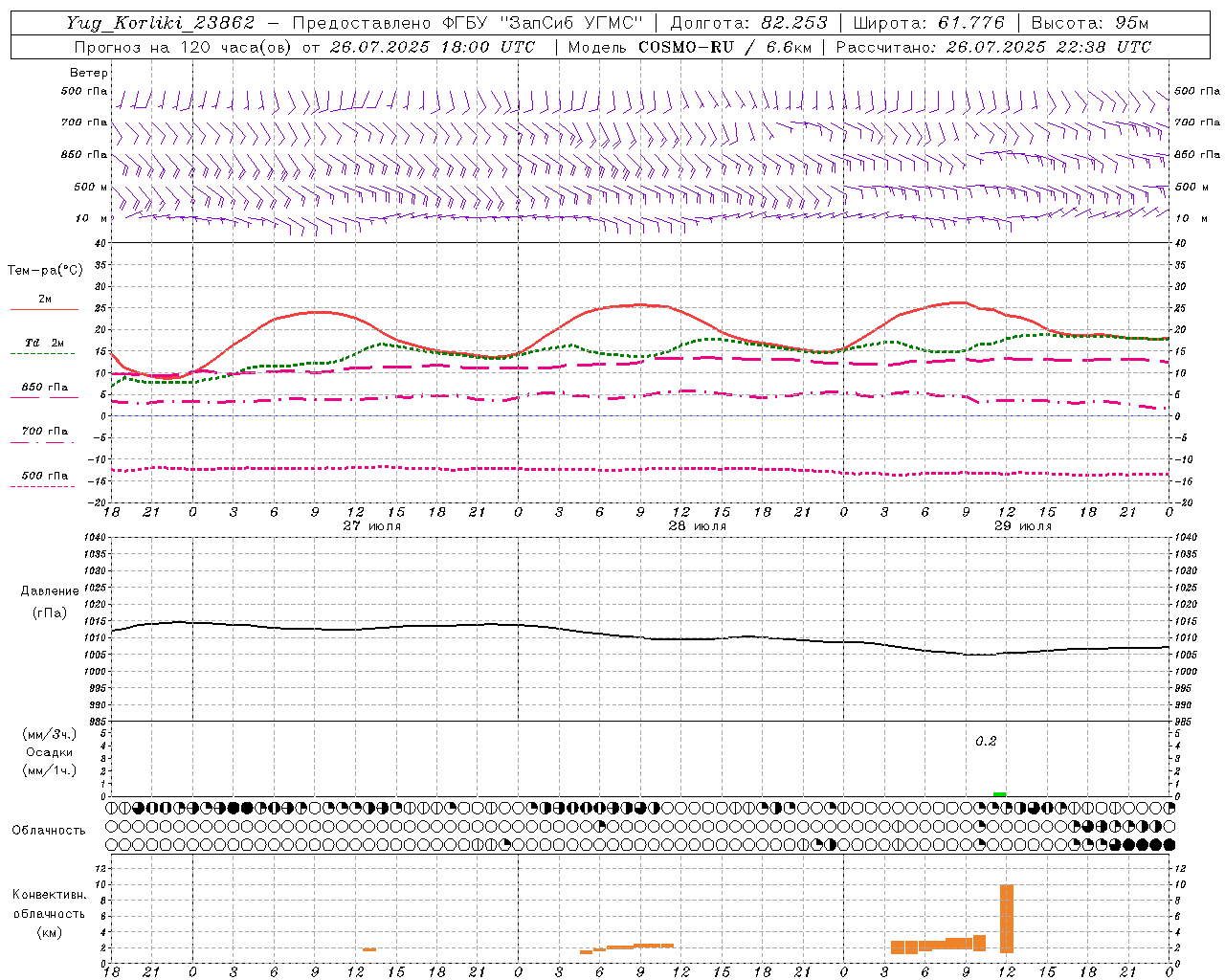This screenshot has height=980, width=1225.
Task: Click the (мм/1ч.) unit label
Action: (50, 770)
